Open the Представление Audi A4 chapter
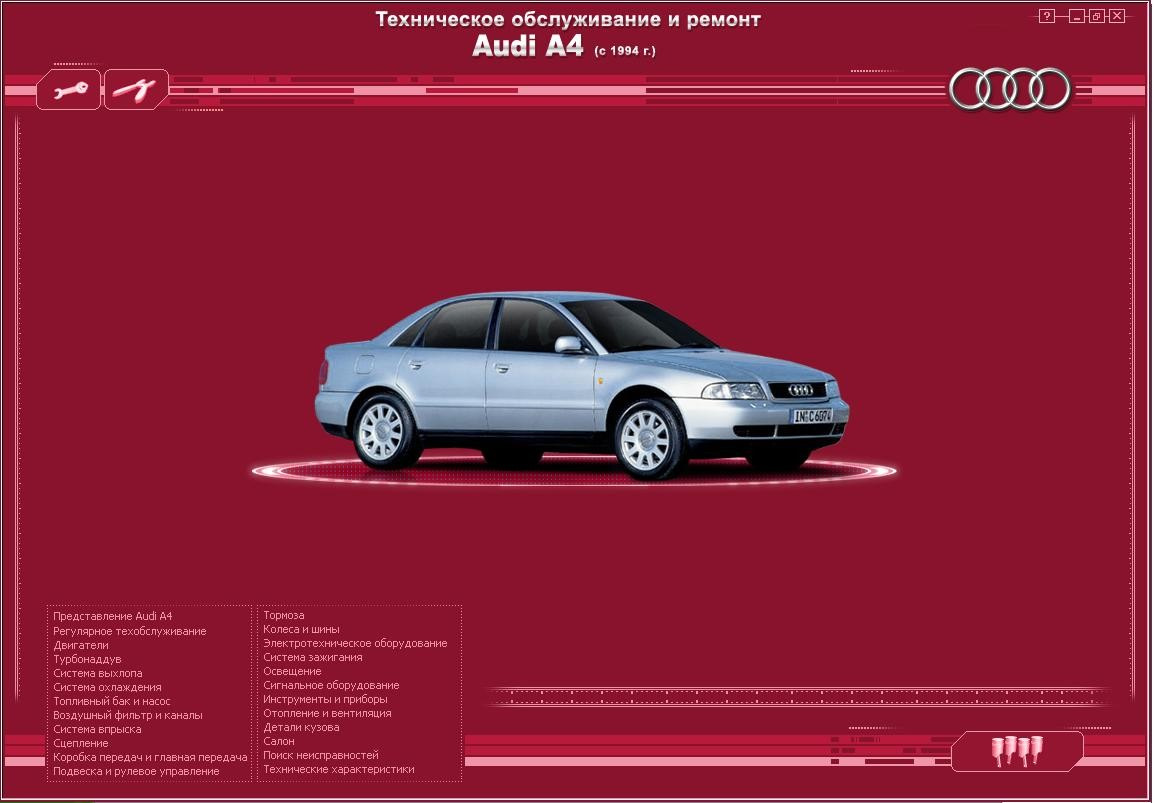Screen dimensions: 1155x803 click(x=112, y=617)
